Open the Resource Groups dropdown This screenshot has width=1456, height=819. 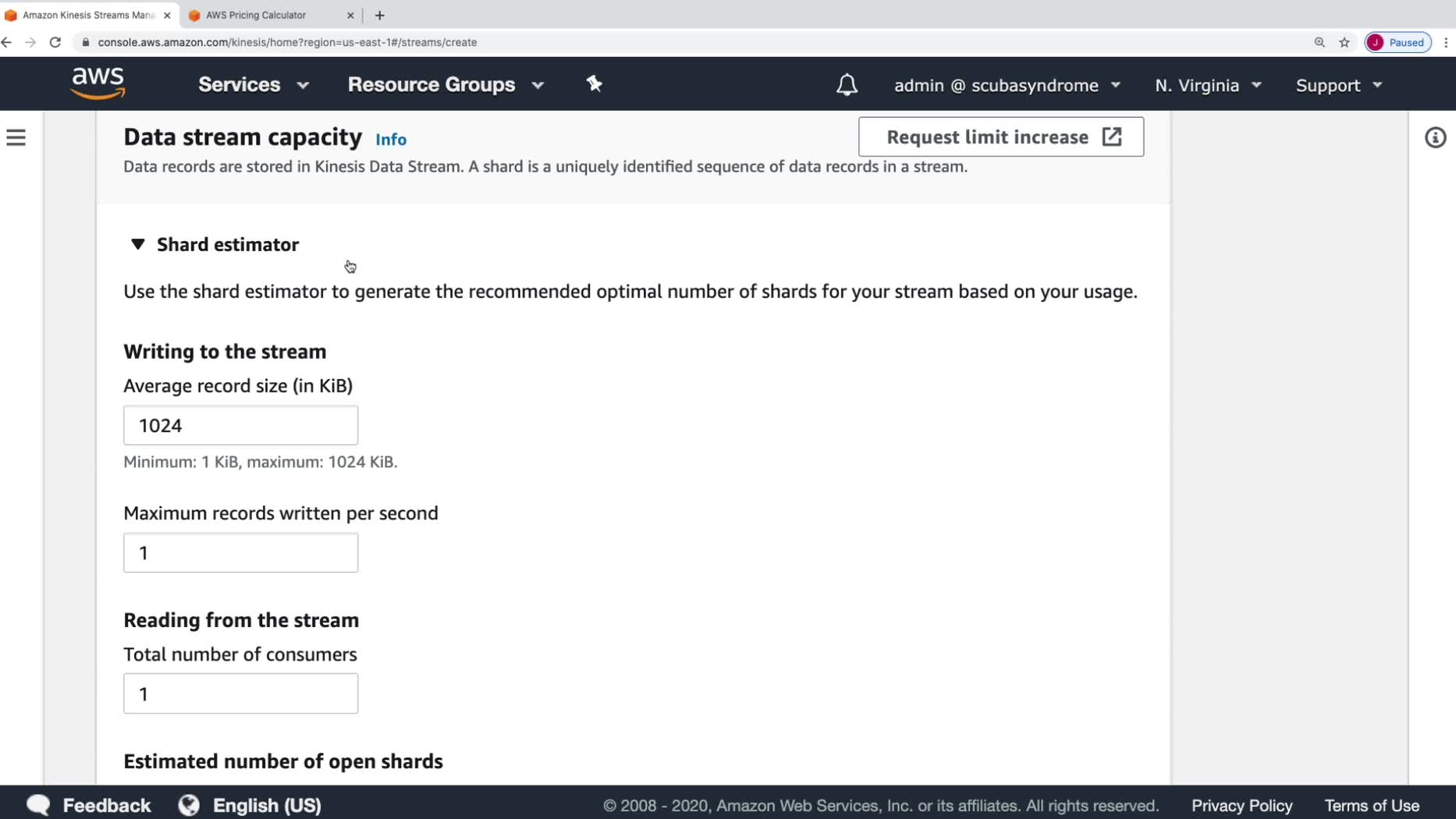446,84
